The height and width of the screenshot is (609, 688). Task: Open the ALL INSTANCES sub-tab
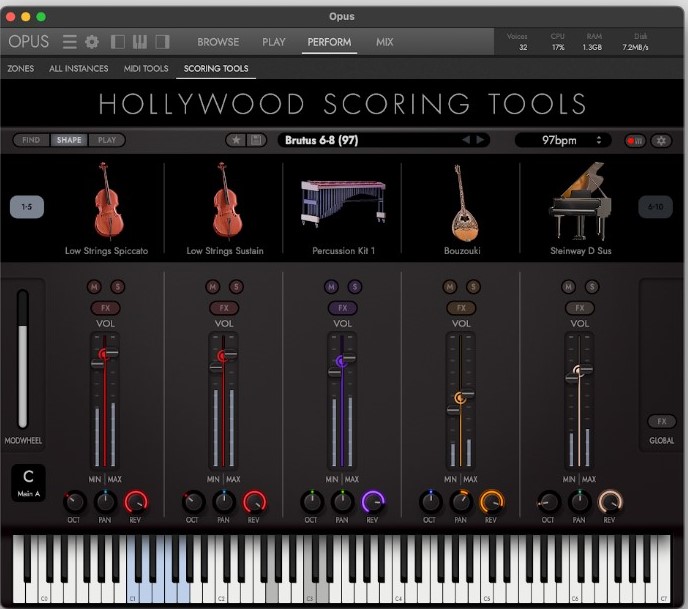click(79, 68)
